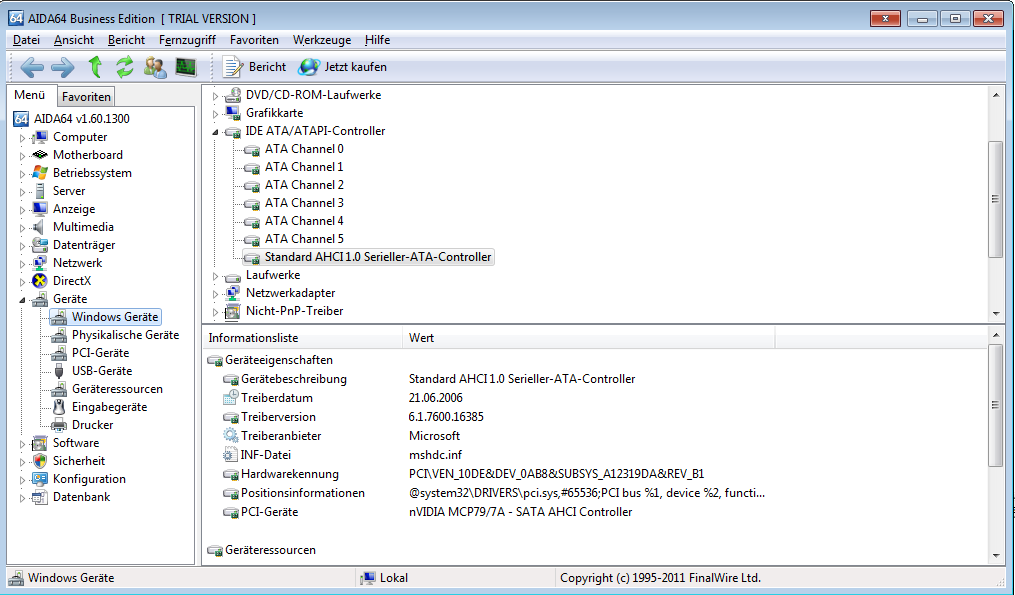Screen dimensions: 1015x595
Task: Select Geräteressourcen in the menu tree
Action: [x=117, y=389]
